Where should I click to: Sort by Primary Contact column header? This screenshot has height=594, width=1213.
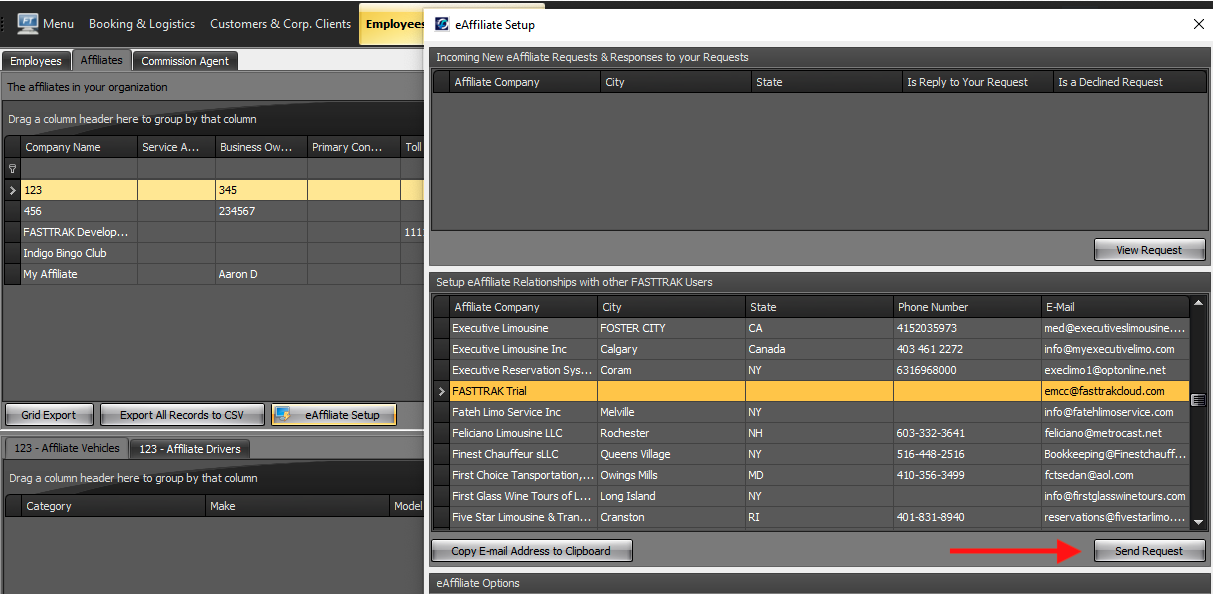pyautogui.click(x=353, y=147)
